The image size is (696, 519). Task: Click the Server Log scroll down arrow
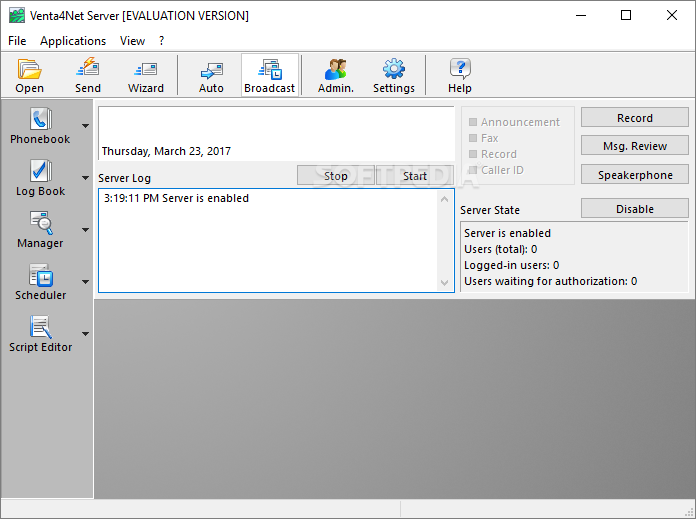(444, 282)
